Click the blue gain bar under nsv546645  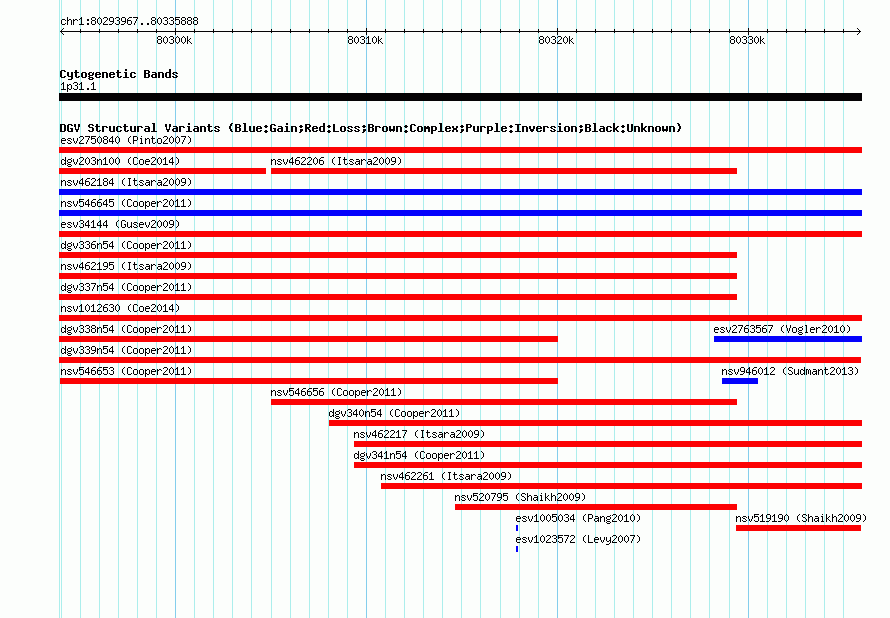[460, 213]
